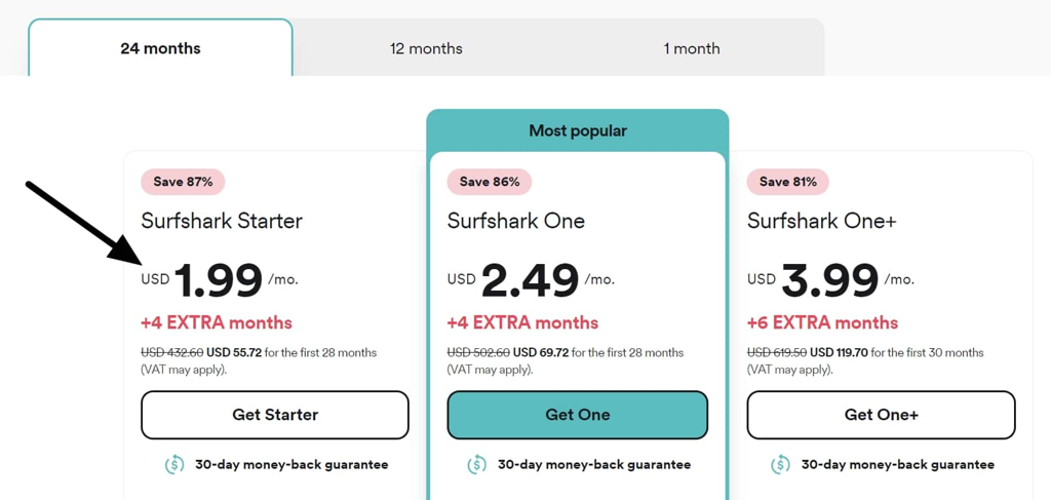1051x500 pixels.
Task: Click the Get One+ button
Action: pos(881,415)
